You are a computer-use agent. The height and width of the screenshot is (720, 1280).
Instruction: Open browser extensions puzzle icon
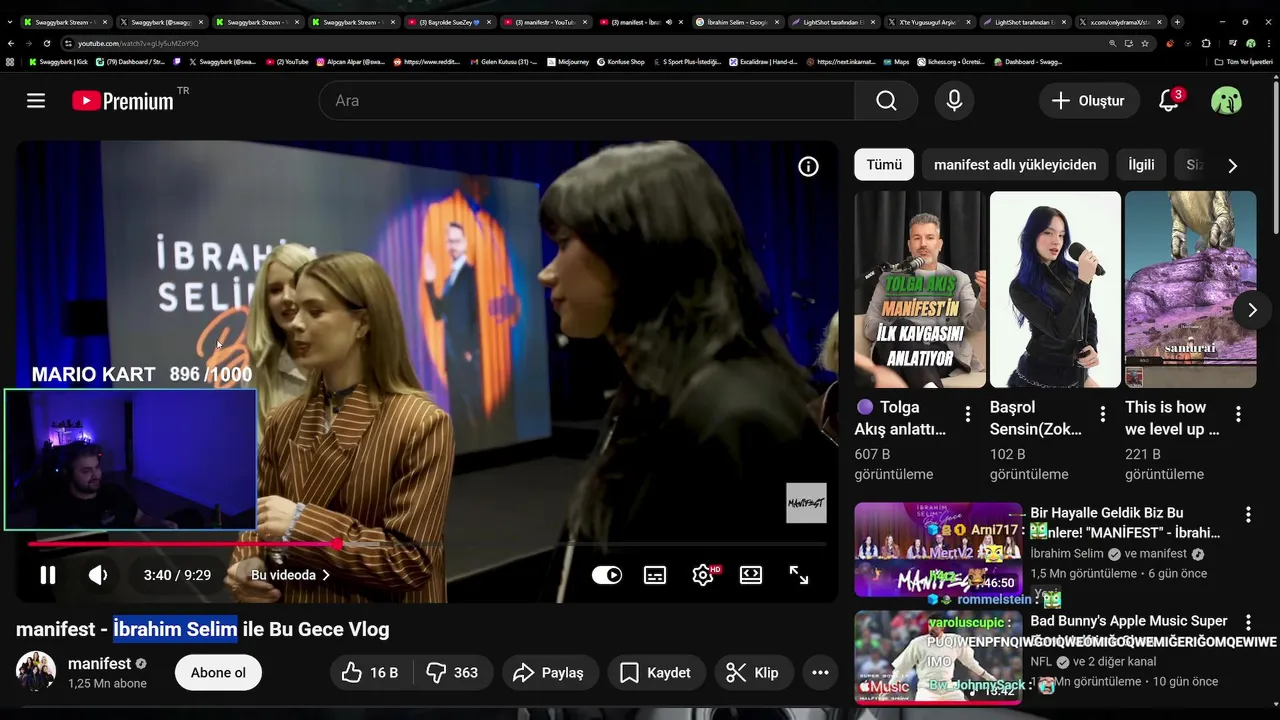tap(1206, 43)
